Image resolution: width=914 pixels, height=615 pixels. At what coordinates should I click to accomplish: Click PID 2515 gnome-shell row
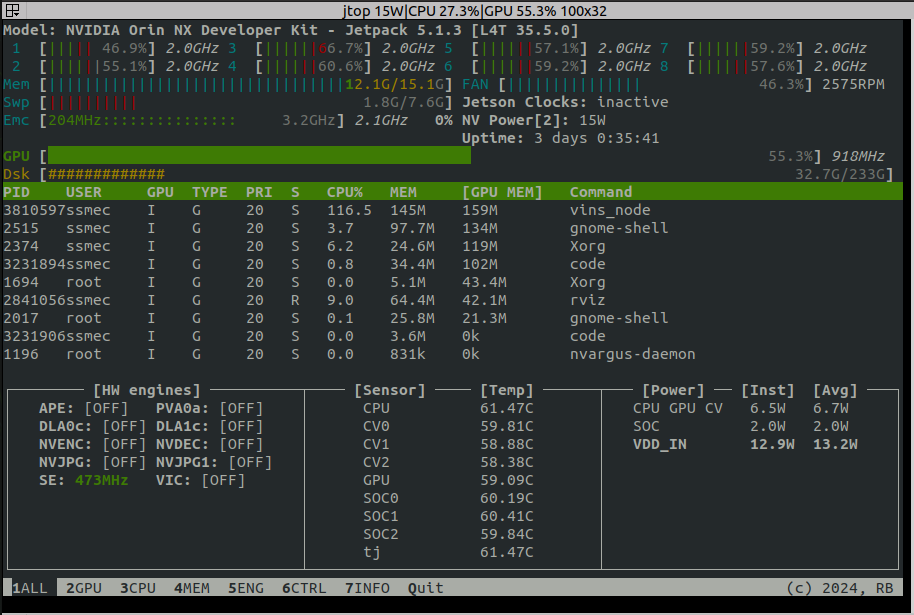point(452,228)
